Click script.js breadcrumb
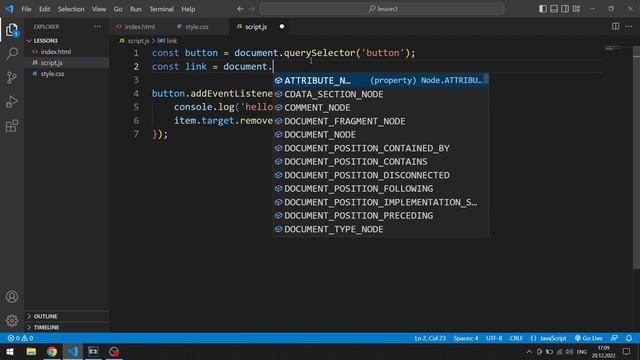 pos(138,41)
